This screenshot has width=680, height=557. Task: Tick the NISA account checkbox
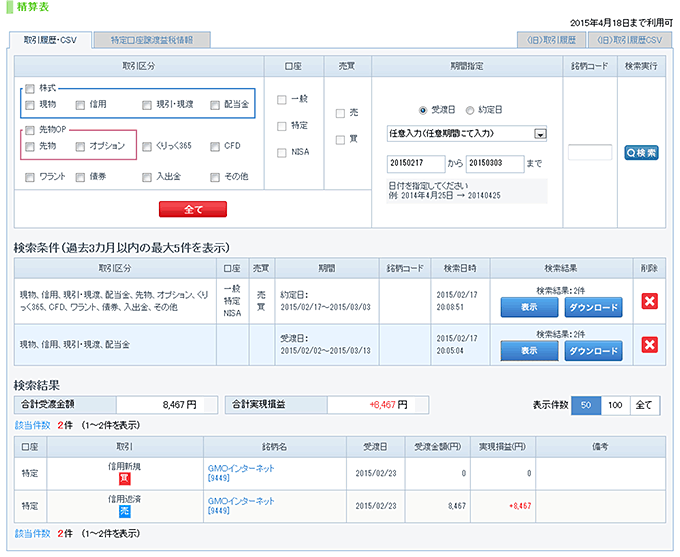(x=282, y=153)
